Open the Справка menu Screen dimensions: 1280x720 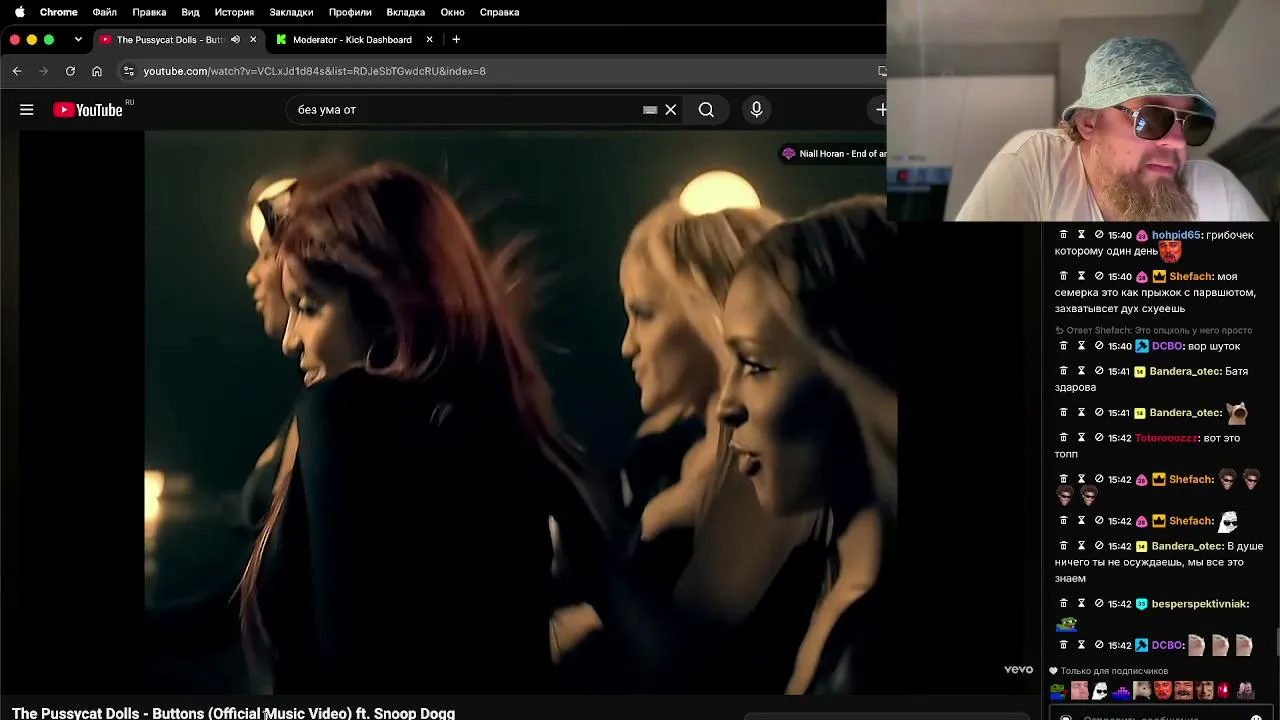499,12
